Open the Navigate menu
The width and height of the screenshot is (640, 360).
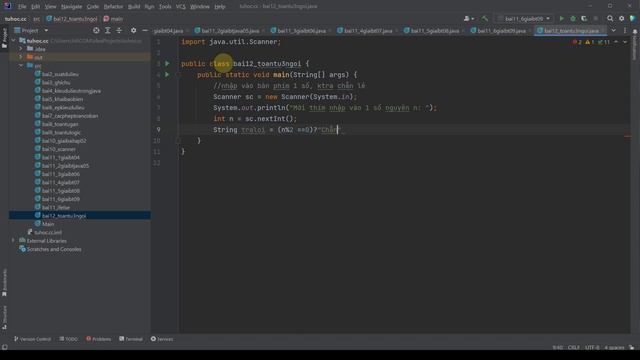pos(71,7)
